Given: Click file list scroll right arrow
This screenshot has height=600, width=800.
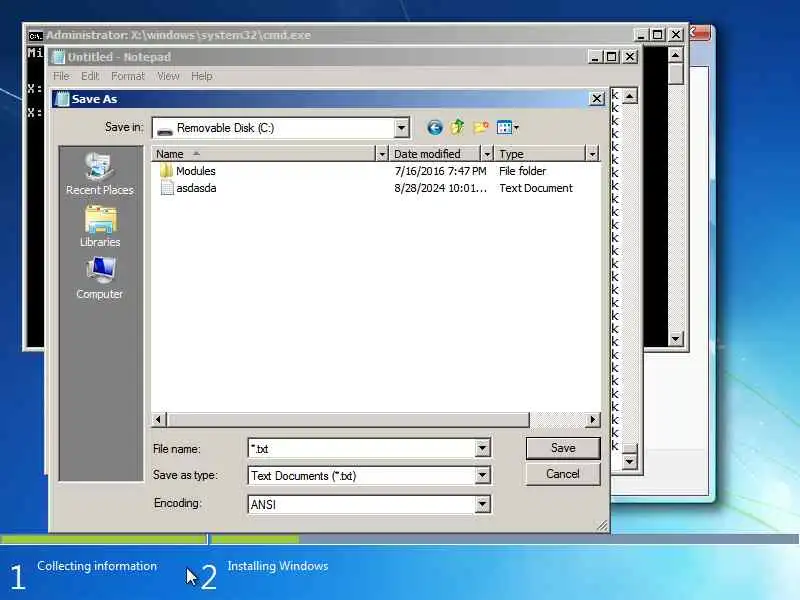Looking at the screenshot, I should (x=592, y=419).
